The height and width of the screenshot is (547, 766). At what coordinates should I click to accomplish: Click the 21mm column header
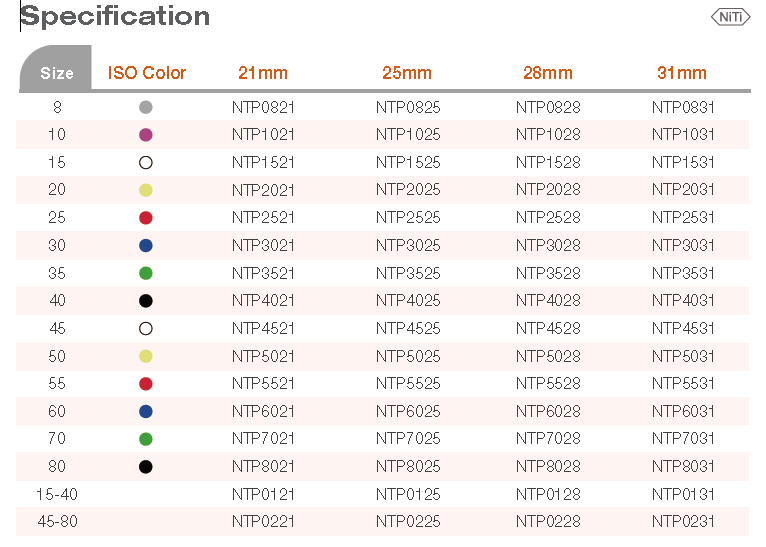click(x=263, y=73)
